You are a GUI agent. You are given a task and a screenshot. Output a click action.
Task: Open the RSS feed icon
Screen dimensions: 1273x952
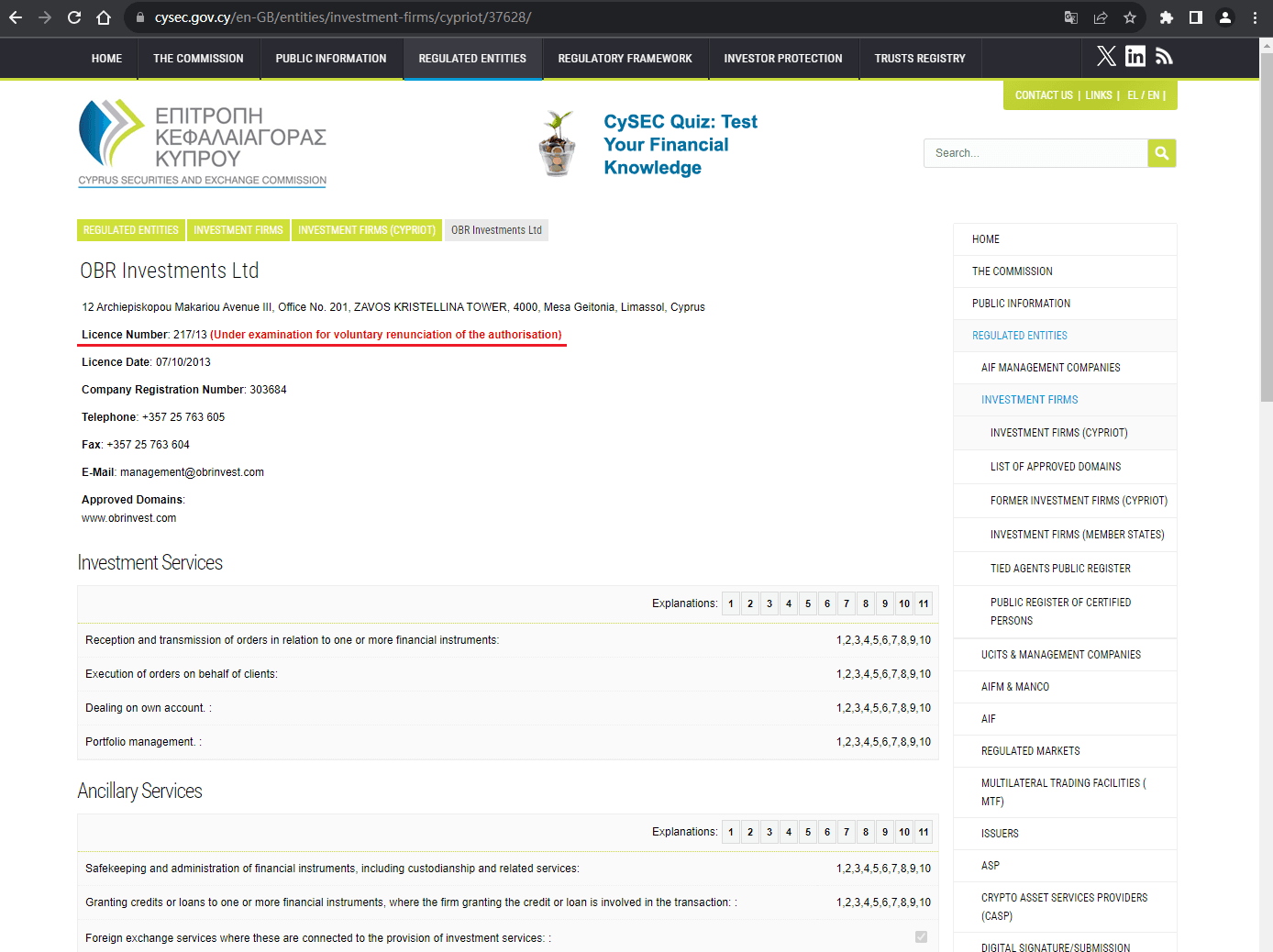click(1164, 57)
